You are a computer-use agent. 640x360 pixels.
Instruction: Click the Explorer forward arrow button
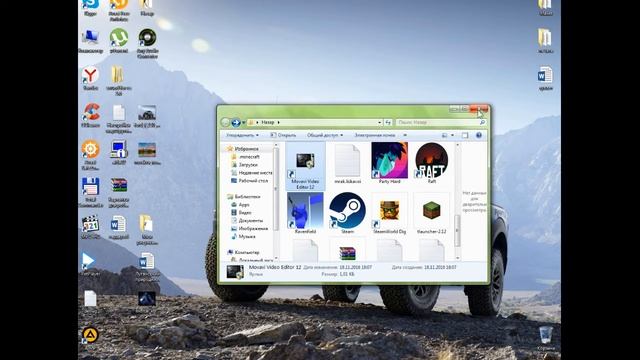236,122
